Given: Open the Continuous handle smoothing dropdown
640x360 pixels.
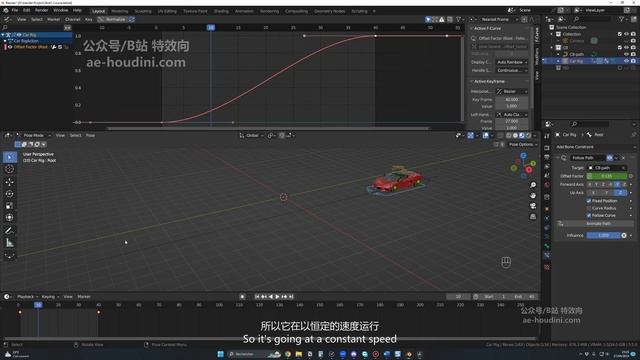Looking at the screenshot, I should point(512,70).
